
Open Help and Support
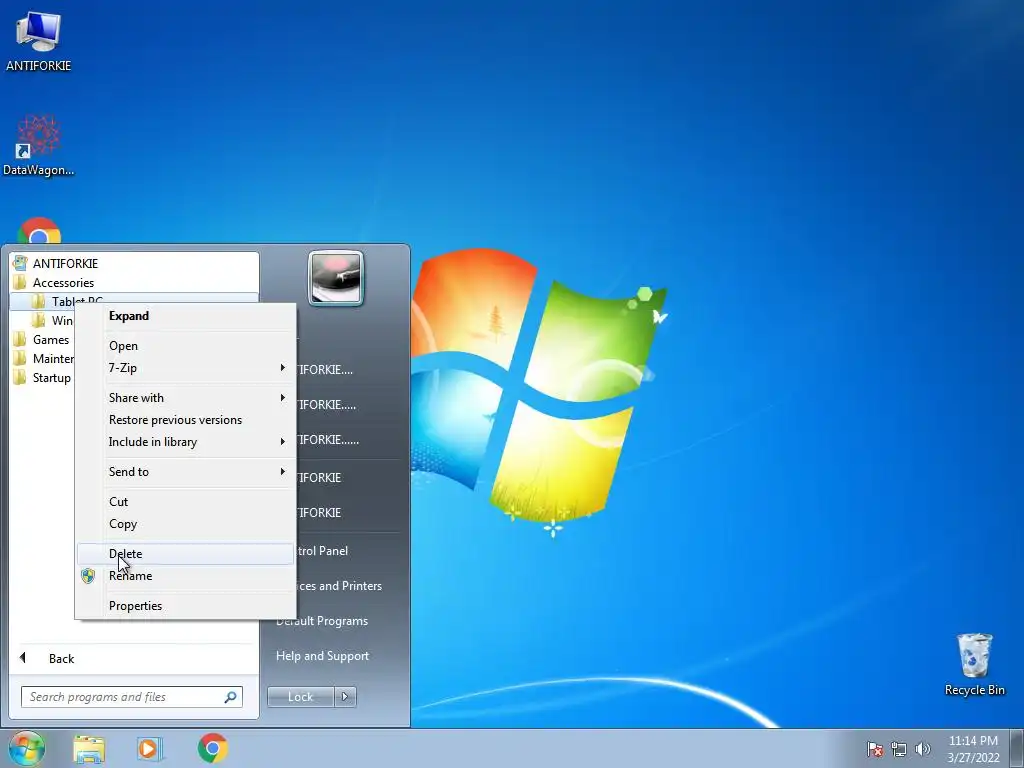pyautogui.click(x=323, y=656)
